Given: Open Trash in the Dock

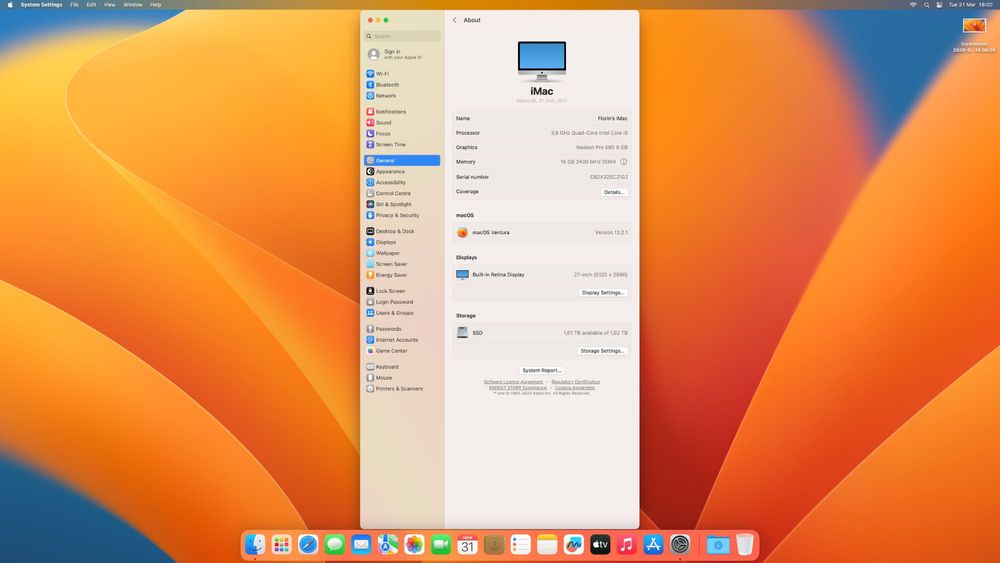Looking at the screenshot, I should click(x=744, y=545).
